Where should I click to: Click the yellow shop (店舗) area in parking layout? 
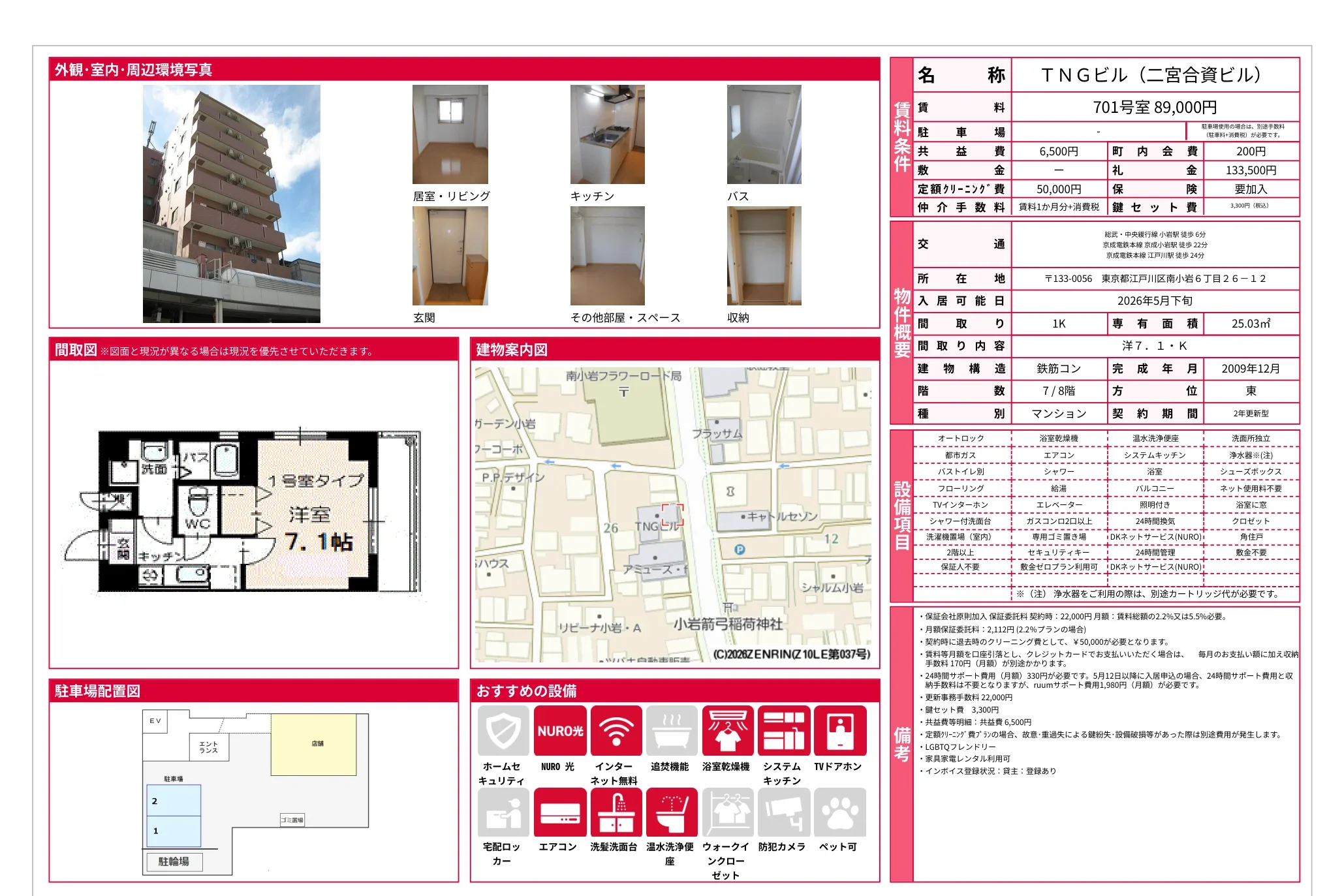(314, 744)
